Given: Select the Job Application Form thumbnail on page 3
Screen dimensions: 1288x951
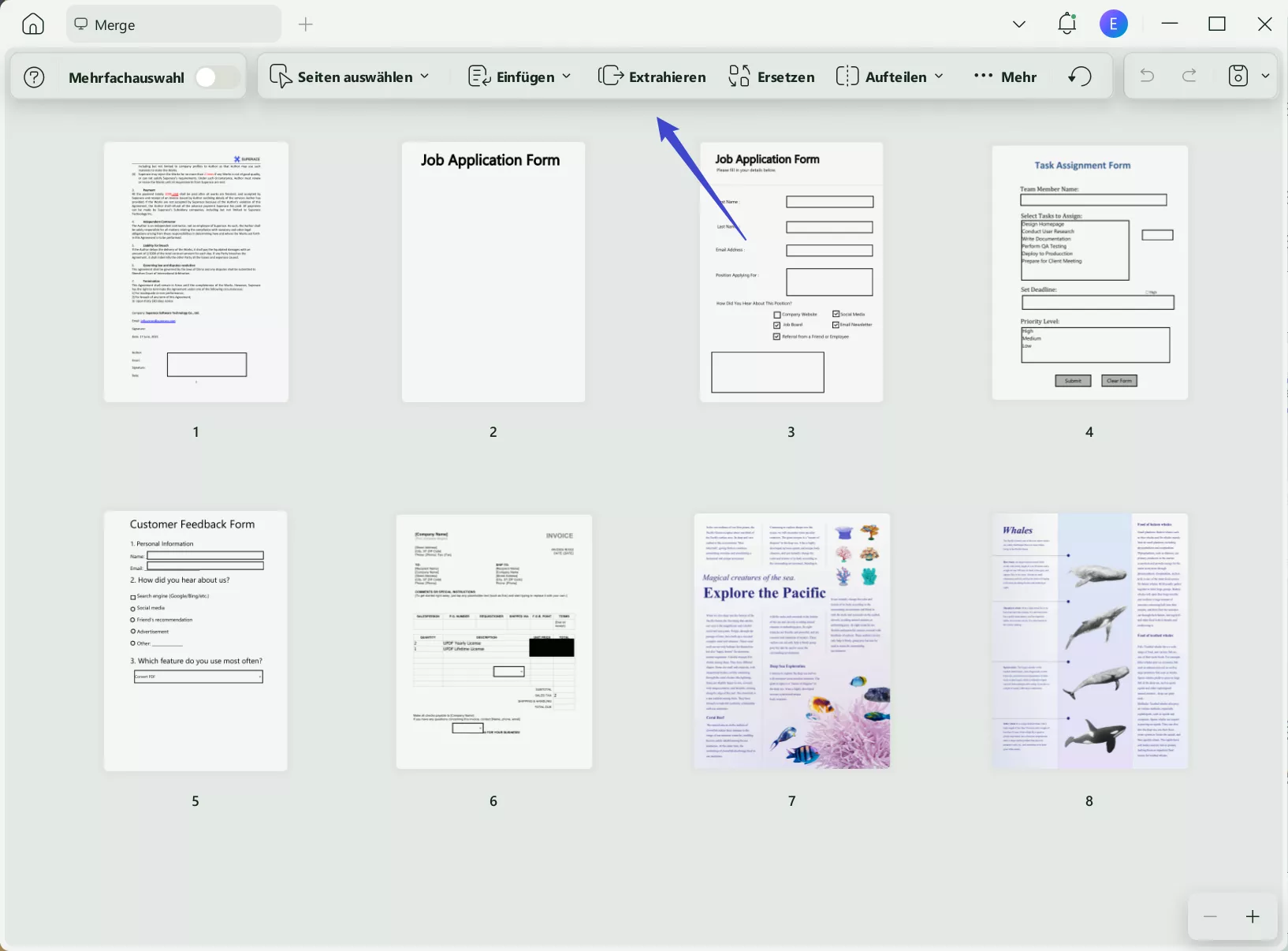Looking at the screenshot, I should [791, 271].
